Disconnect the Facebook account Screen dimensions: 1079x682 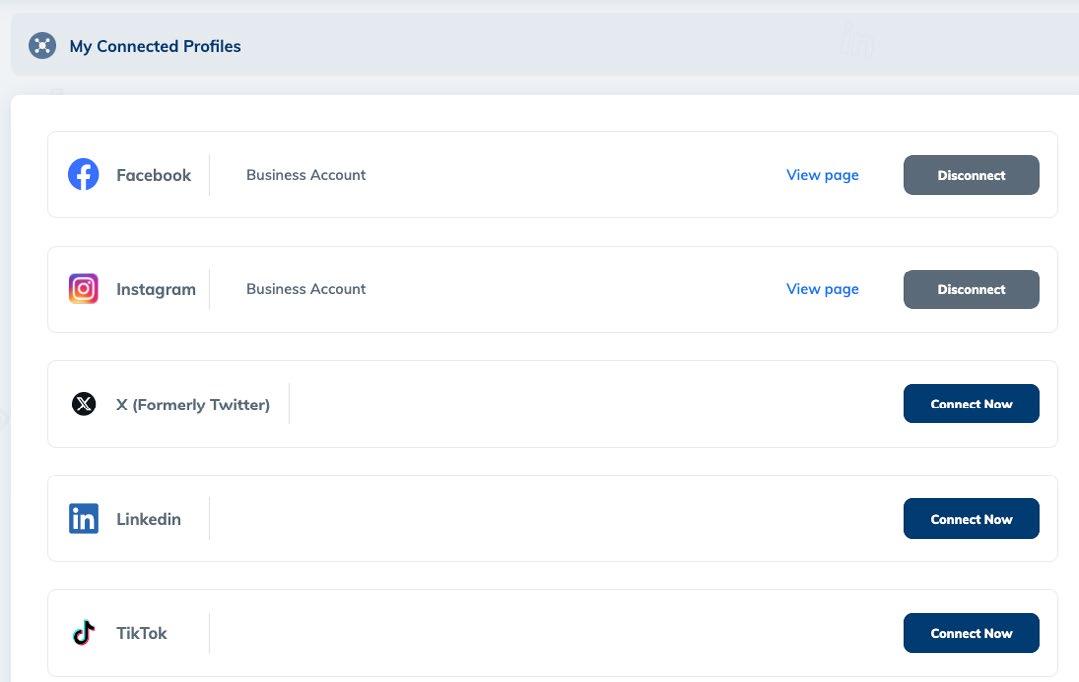971,175
